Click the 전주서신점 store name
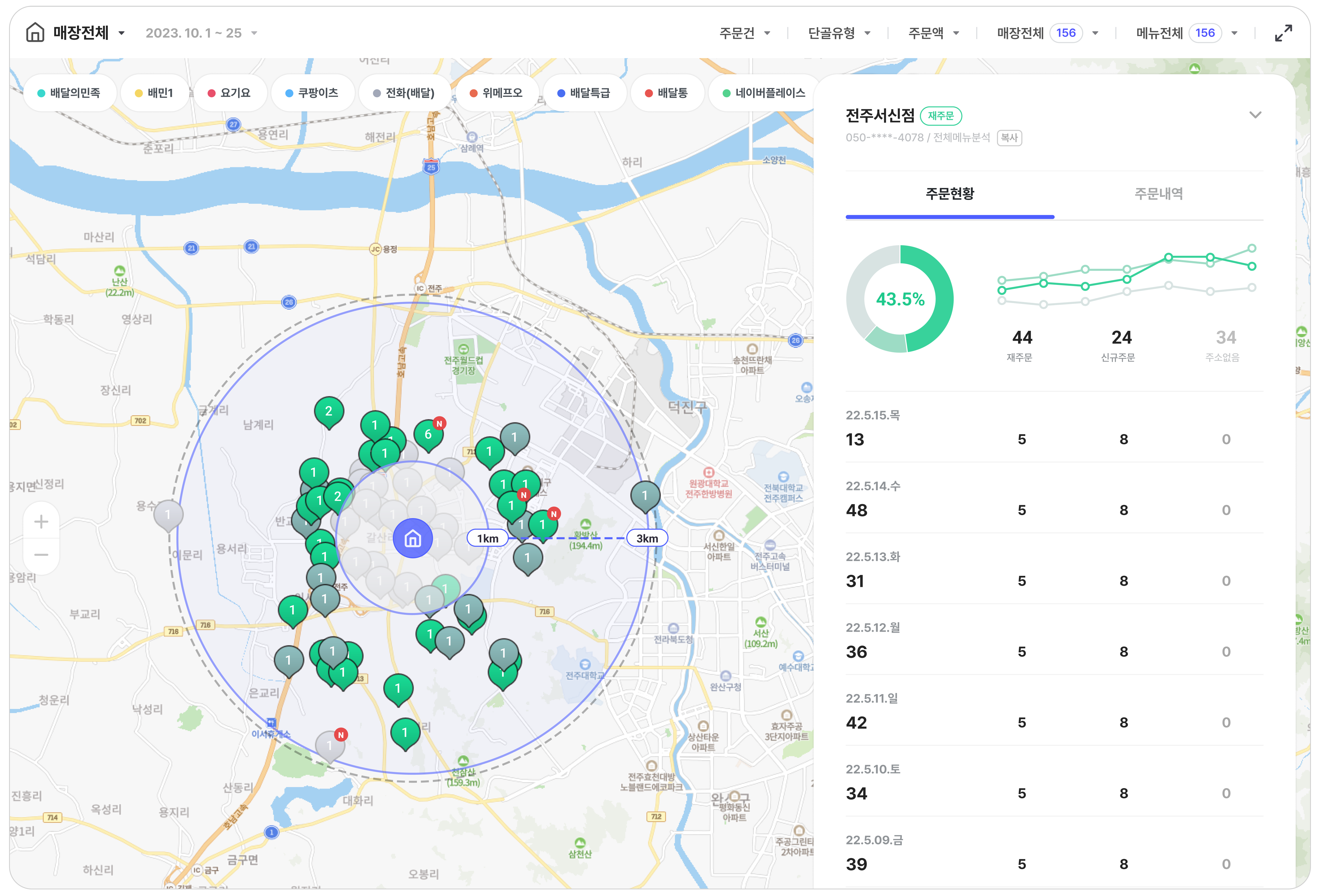Viewport: 1320px width, 896px height. [880, 116]
